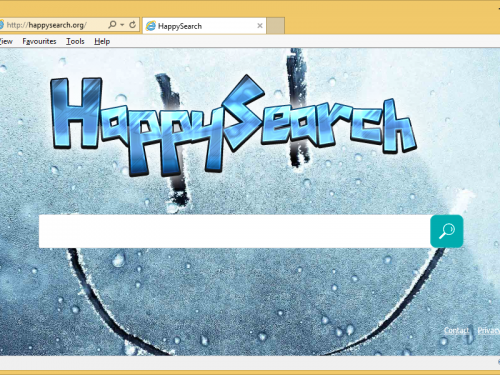Open the Tools menu
This screenshot has width=500, height=375.
tap(75, 41)
